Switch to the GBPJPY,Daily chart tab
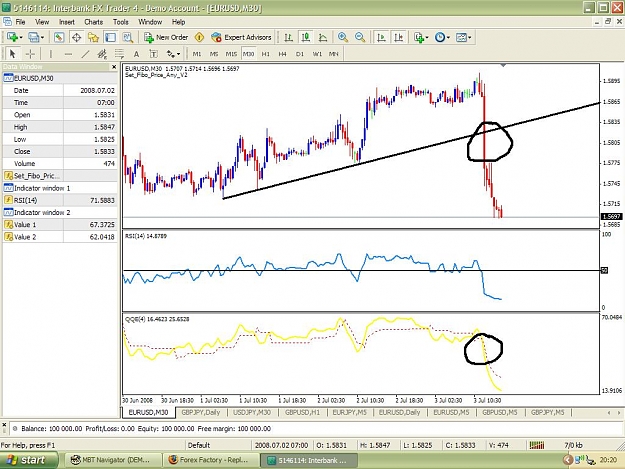 coord(201,412)
